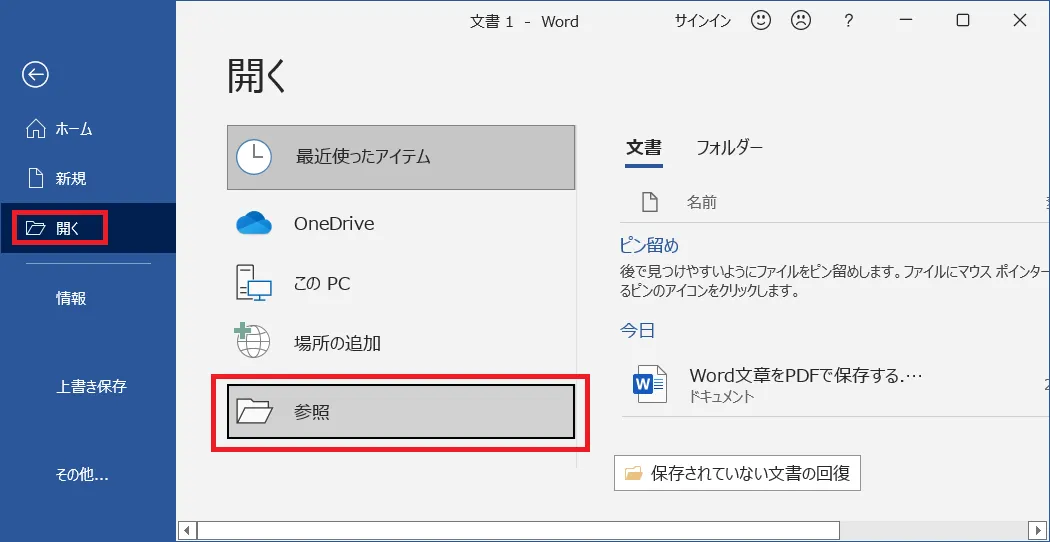The image size is (1050, 542).
Task: Click the Home house icon
Action: 35,129
